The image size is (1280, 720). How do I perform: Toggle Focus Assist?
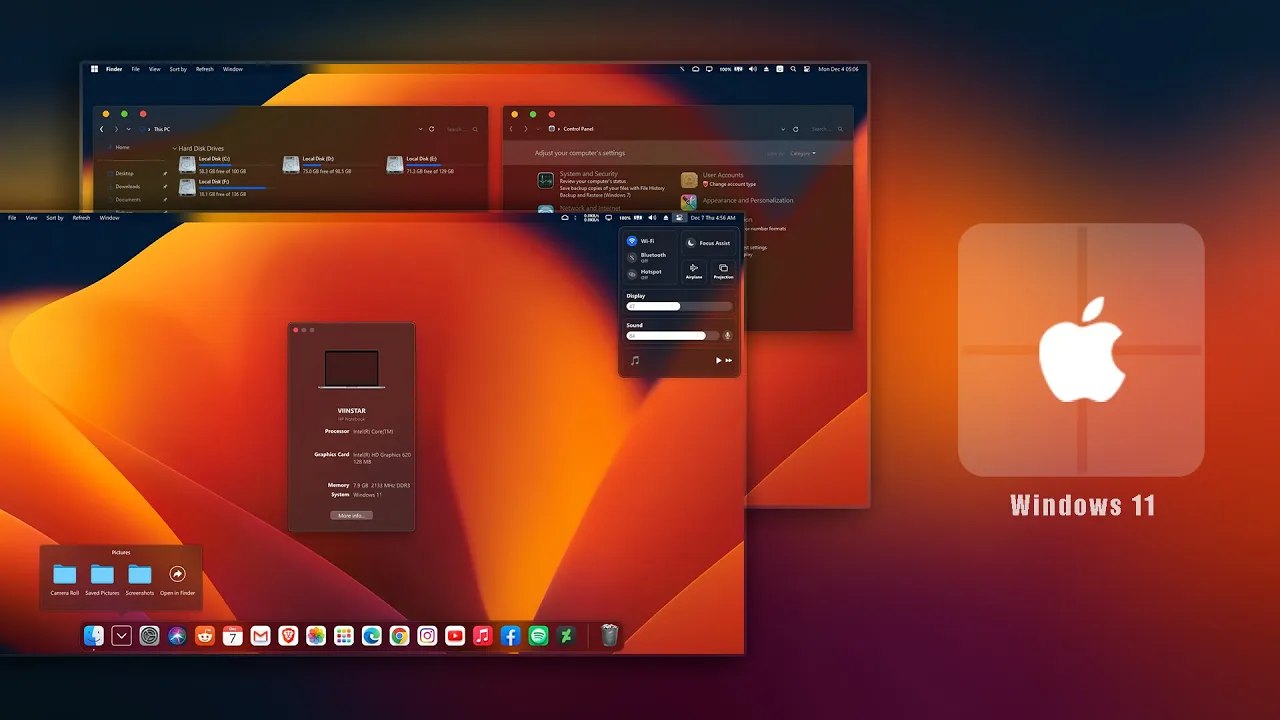708,243
